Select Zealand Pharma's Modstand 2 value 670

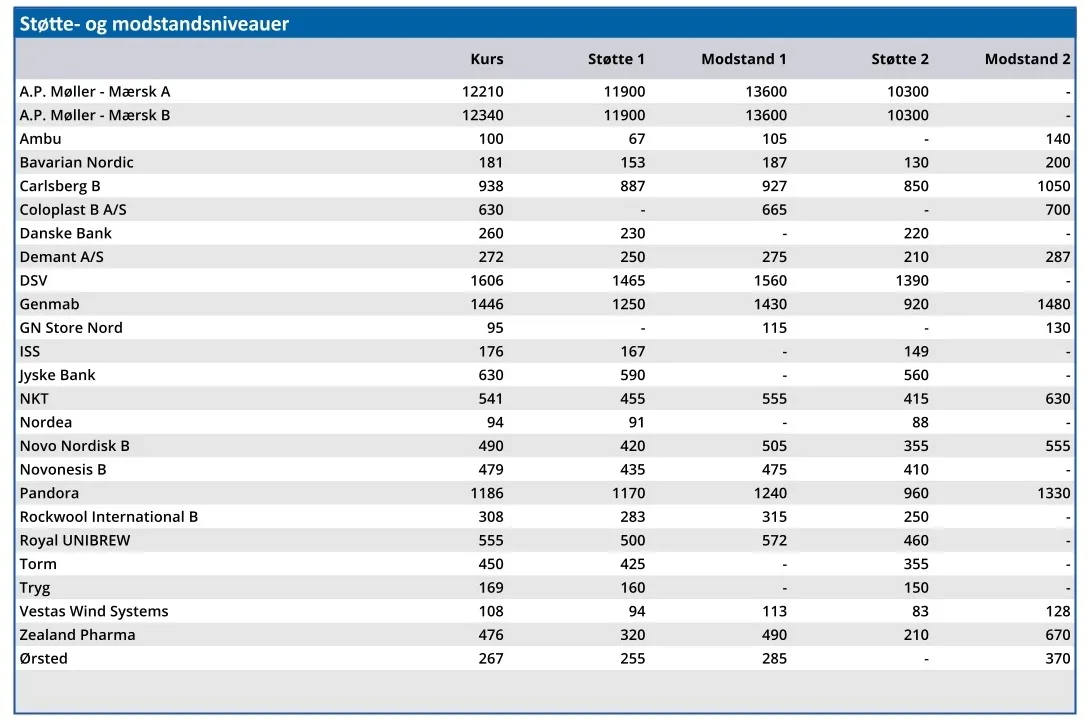point(1058,635)
